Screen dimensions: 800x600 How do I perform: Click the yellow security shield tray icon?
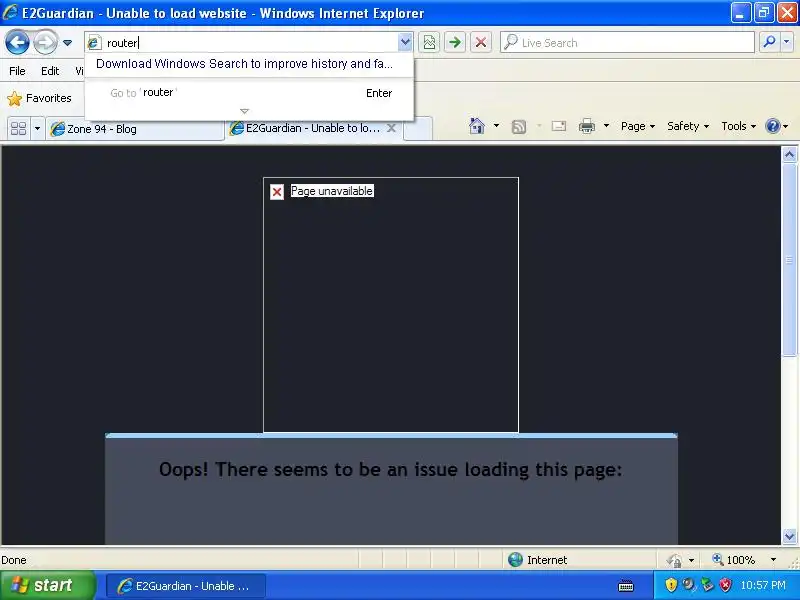click(671, 585)
